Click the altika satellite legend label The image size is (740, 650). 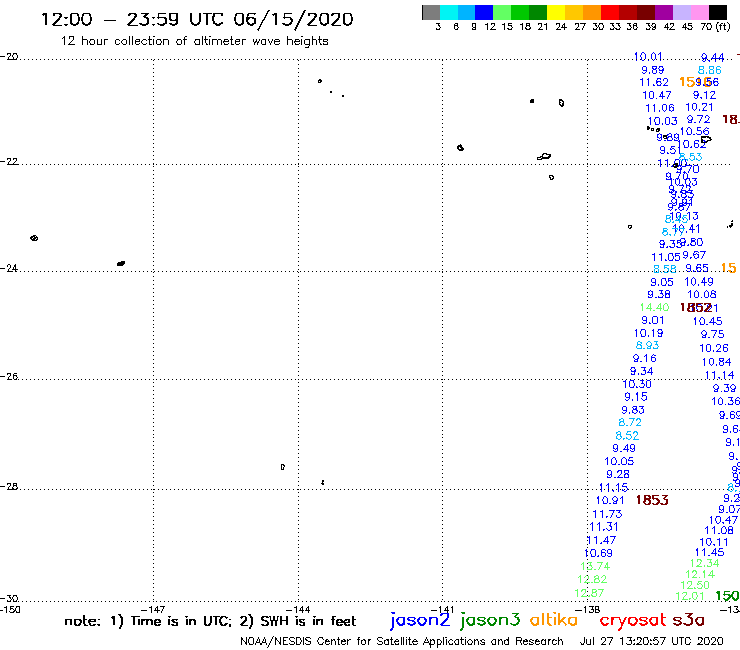pyautogui.click(x=554, y=619)
